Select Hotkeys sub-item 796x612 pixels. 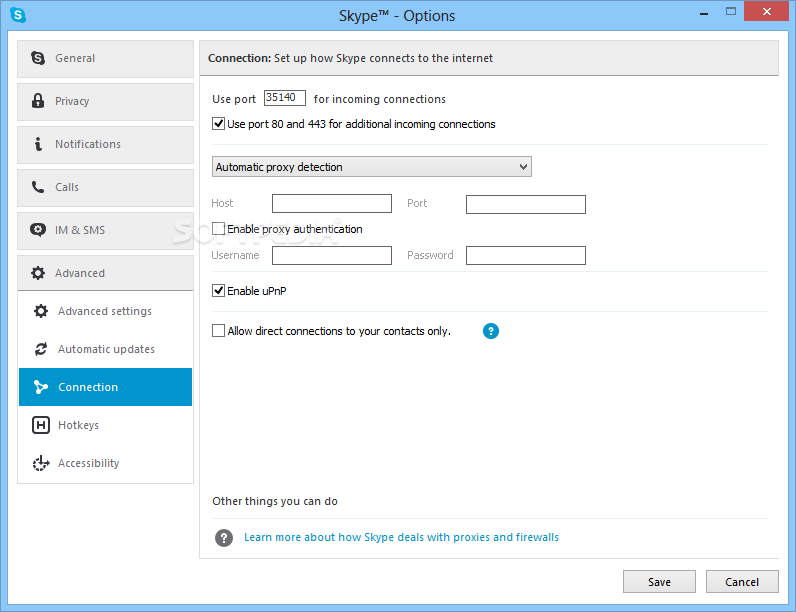106,425
